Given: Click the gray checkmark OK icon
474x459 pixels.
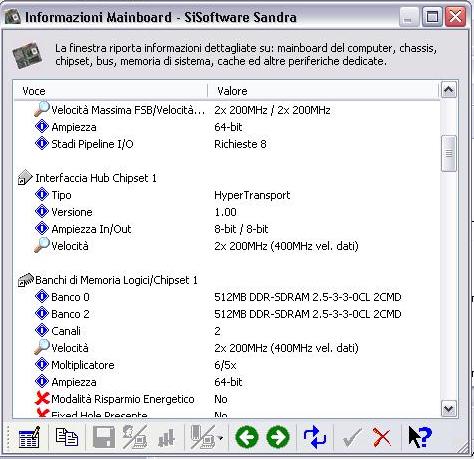Looking at the screenshot, I should pyautogui.click(x=352, y=437).
